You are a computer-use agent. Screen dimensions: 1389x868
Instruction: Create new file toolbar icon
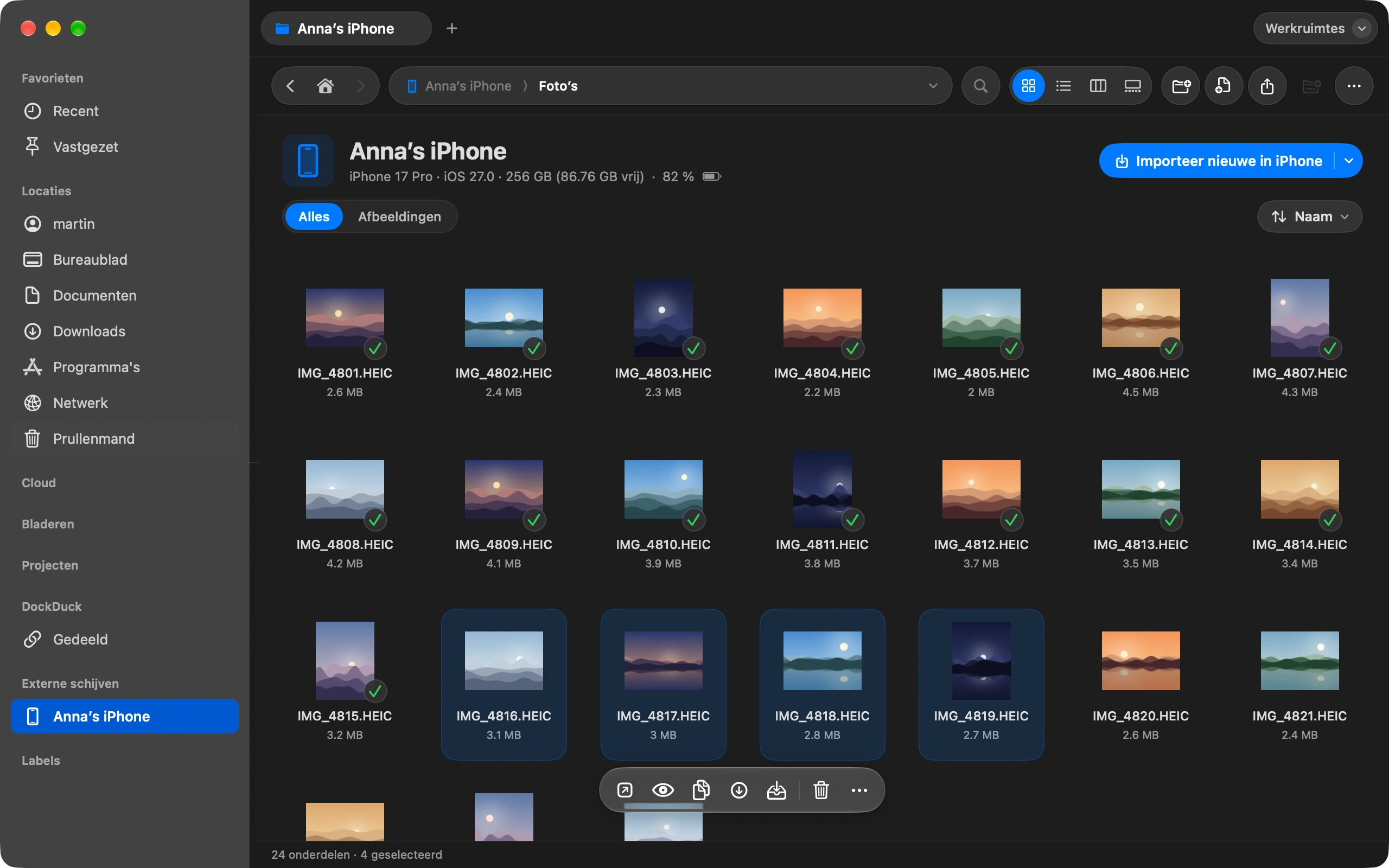(x=1224, y=86)
